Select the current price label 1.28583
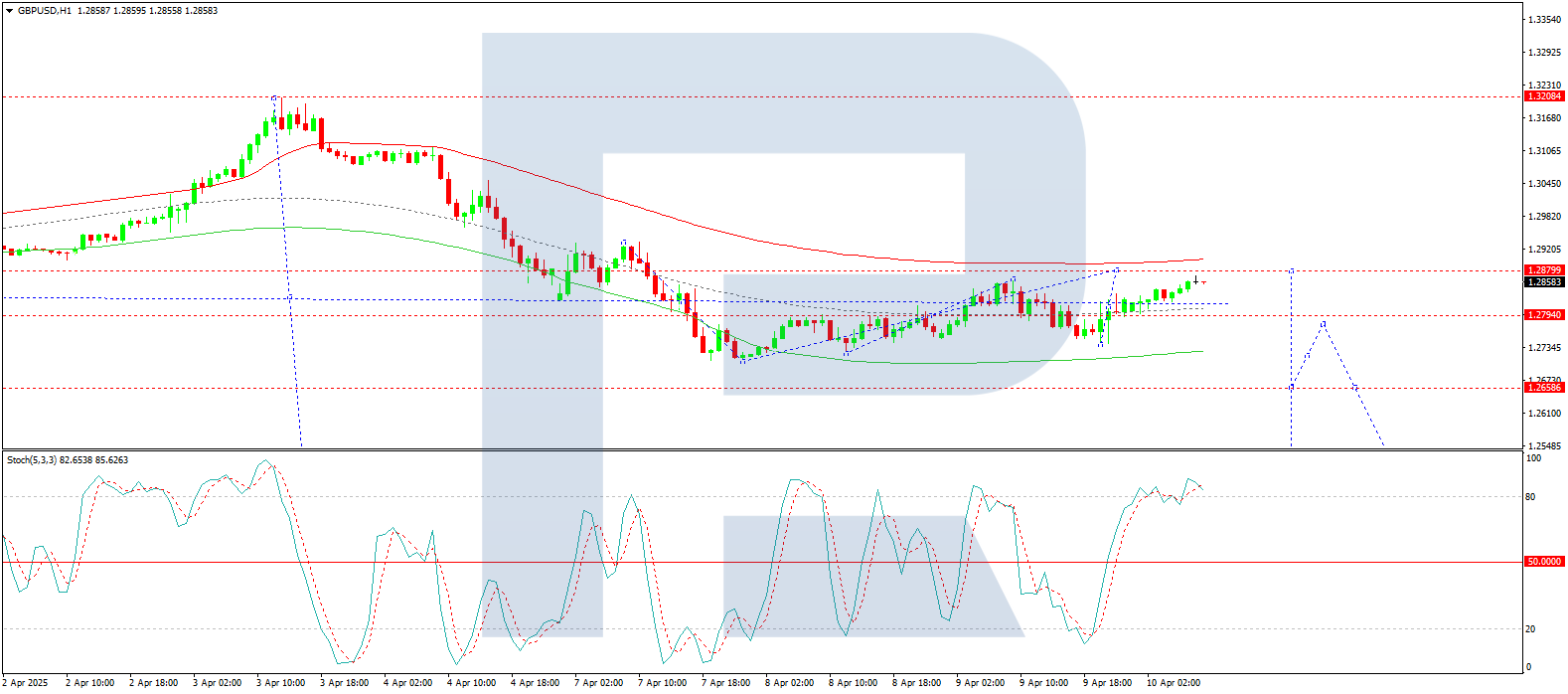Image resolution: width=1568 pixels, height=694 pixels. (x=1544, y=282)
